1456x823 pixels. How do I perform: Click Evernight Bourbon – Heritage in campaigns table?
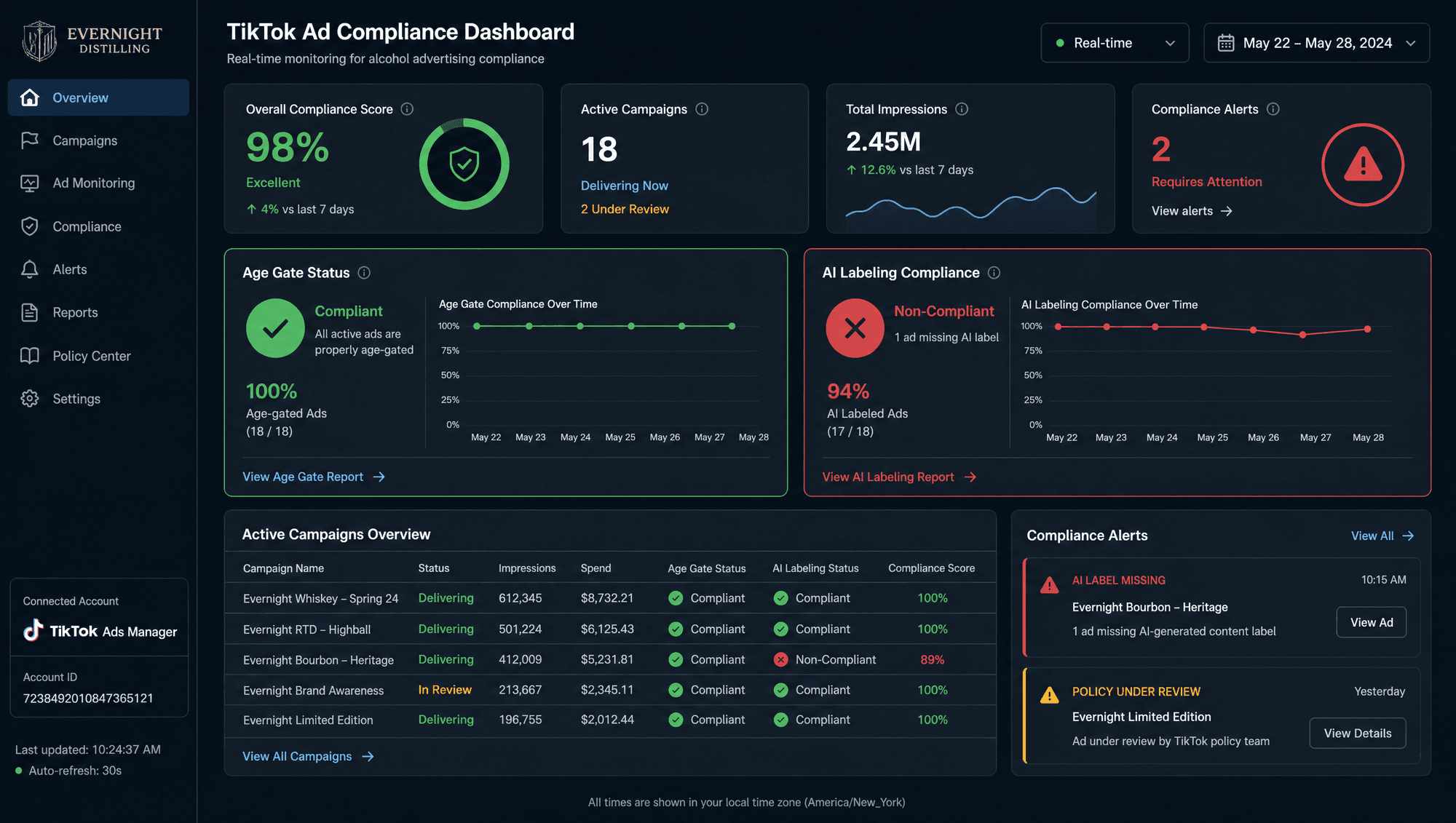(318, 660)
